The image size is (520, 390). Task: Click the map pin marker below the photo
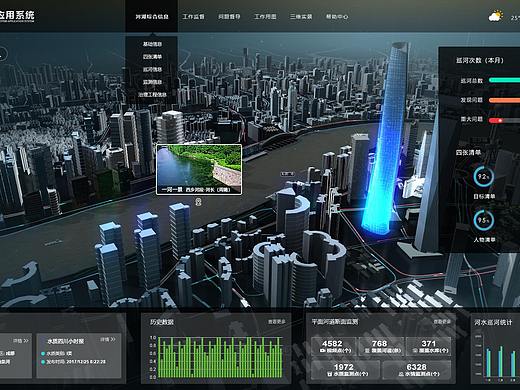click(x=198, y=202)
